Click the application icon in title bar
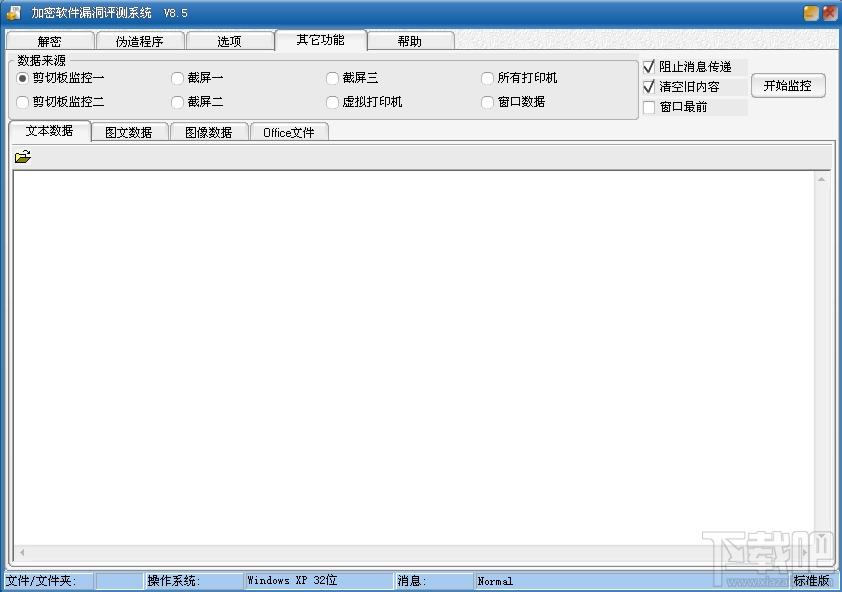The image size is (842, 592). [x=14, y=13]
